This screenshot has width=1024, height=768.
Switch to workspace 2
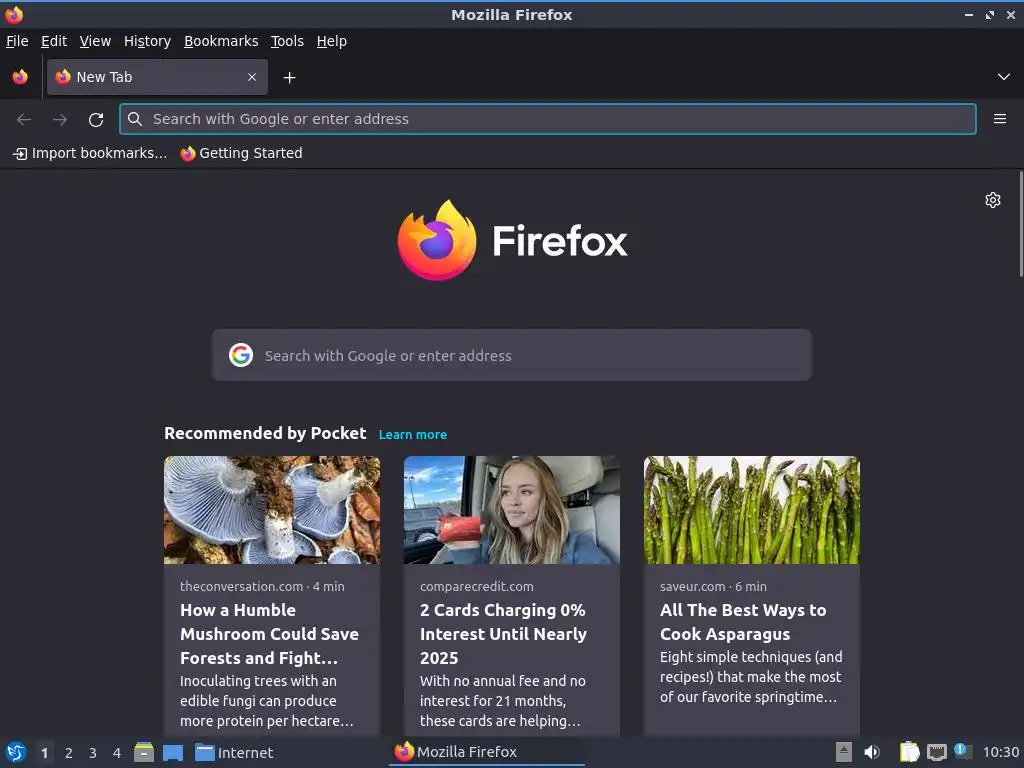[69, 753]
